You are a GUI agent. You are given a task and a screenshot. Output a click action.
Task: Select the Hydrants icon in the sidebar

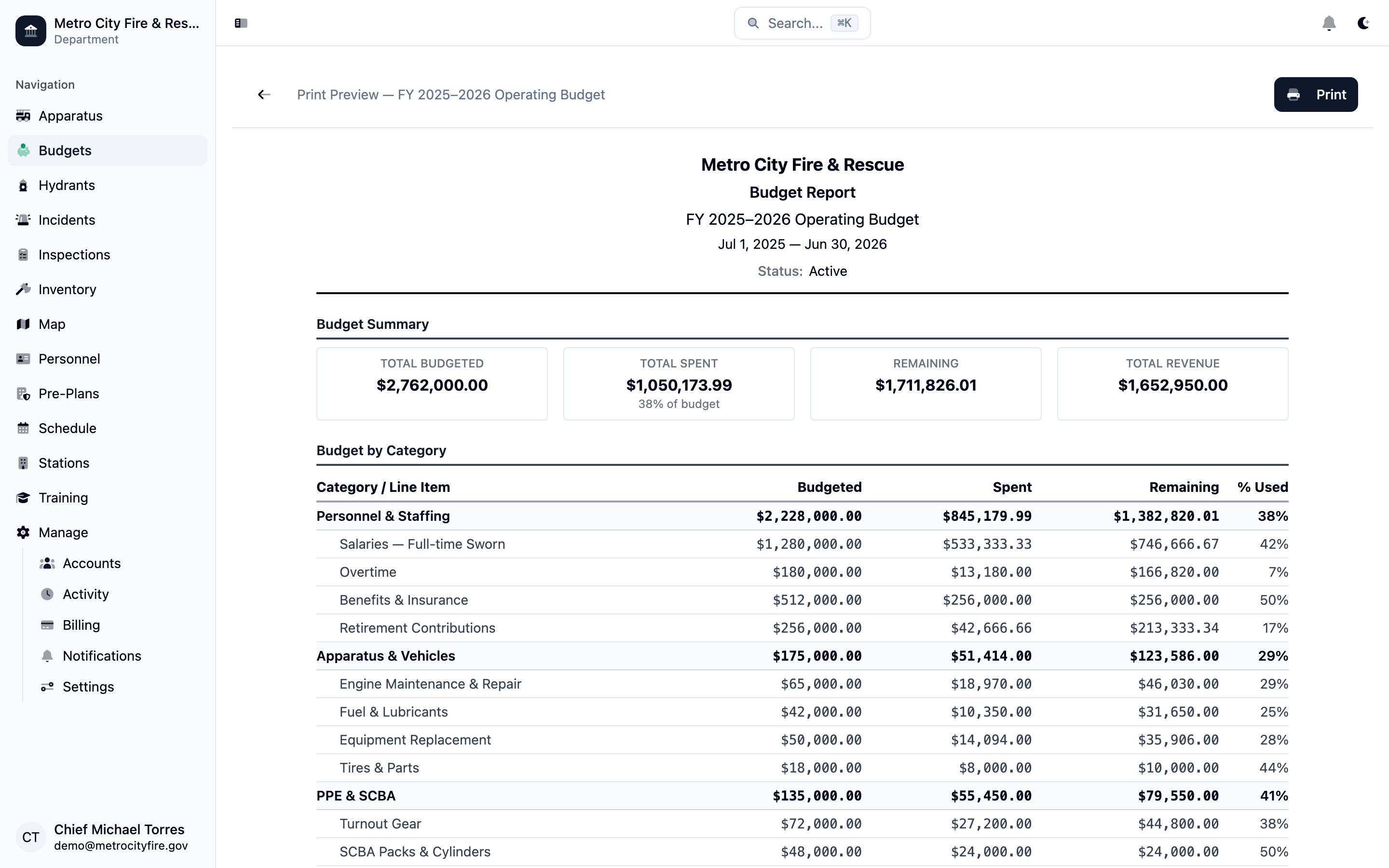click(x=24, y=185)
